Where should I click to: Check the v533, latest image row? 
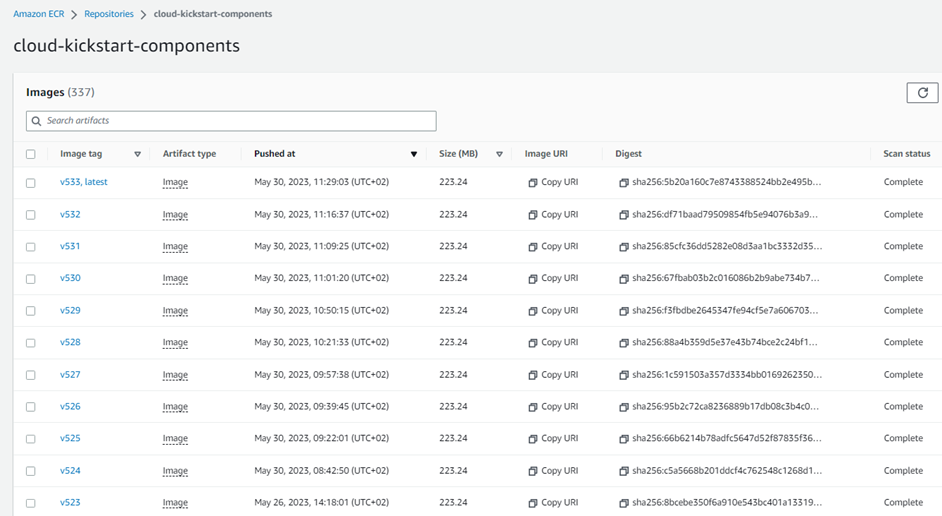pos(31,183)
